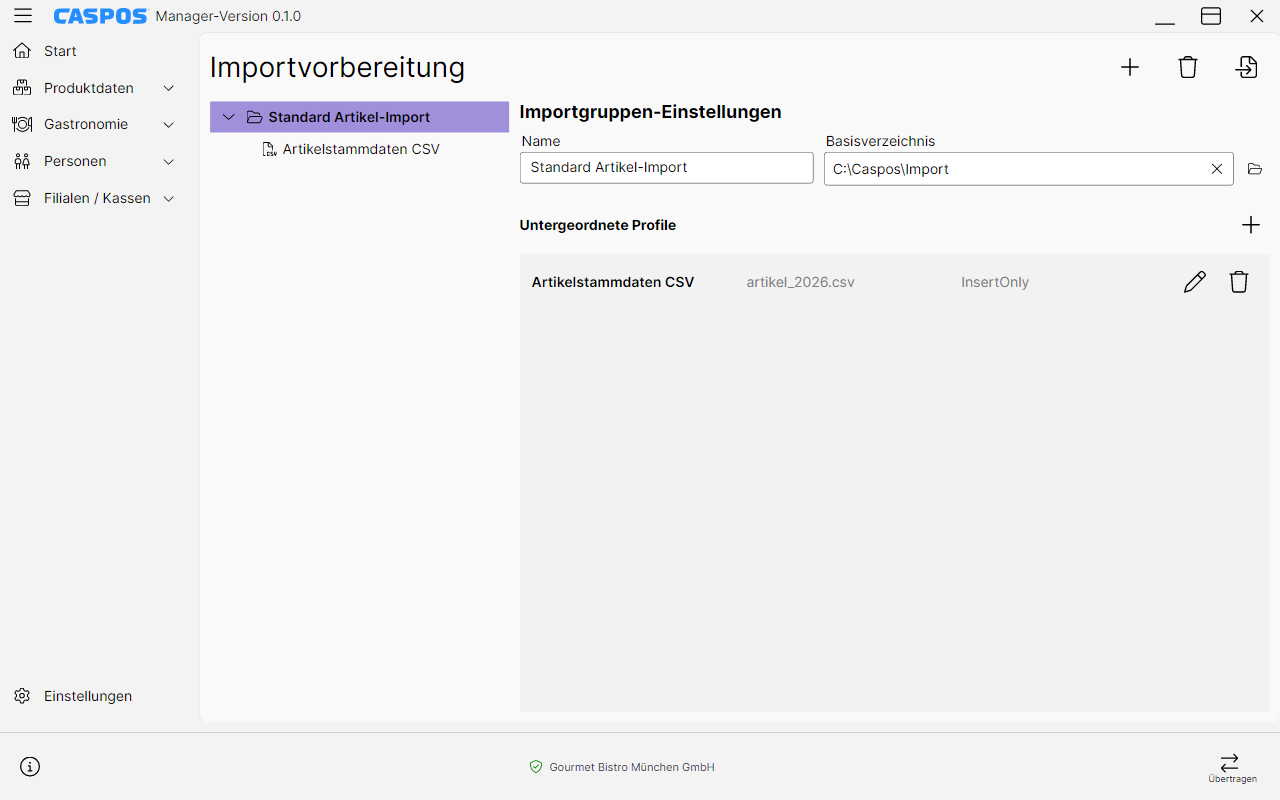
Task: Expand the Filialen / Kassen chevron
Action: pos(169,199)
